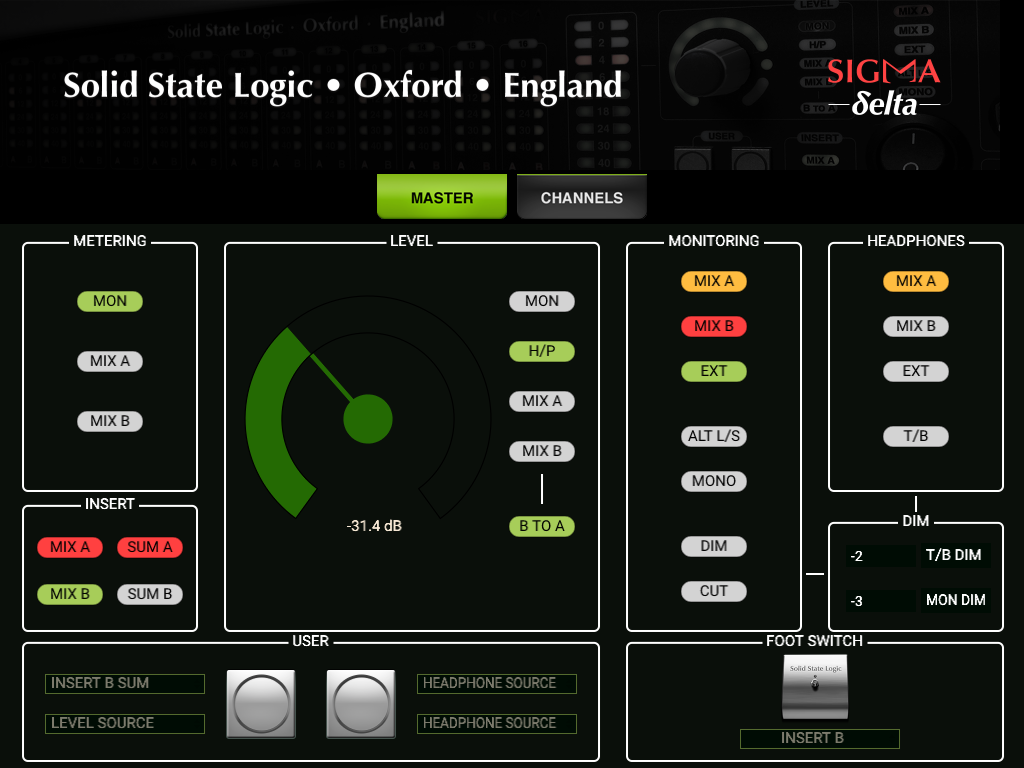Image resolution: width=1024 pixels, height=768 pixels.
Task: Select H/P level source
Action: (542, 351)
